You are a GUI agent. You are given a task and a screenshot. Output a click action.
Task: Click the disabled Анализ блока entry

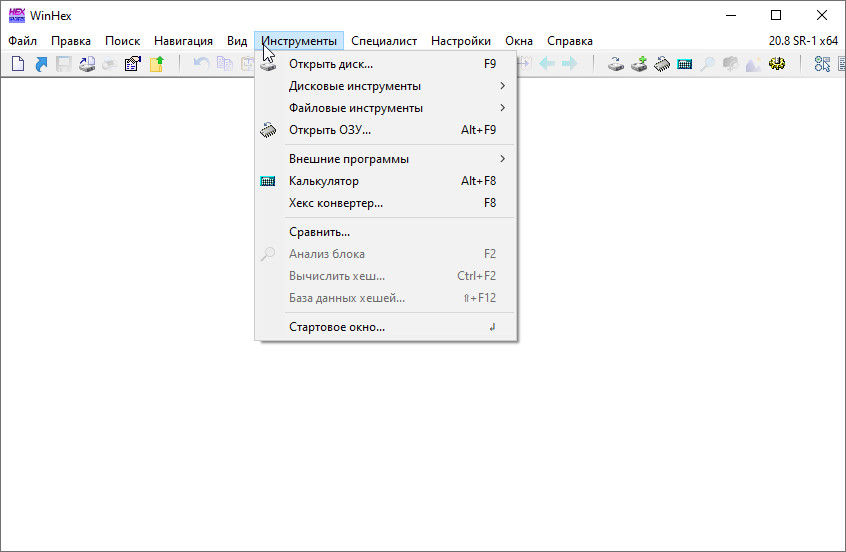point(385,254)
